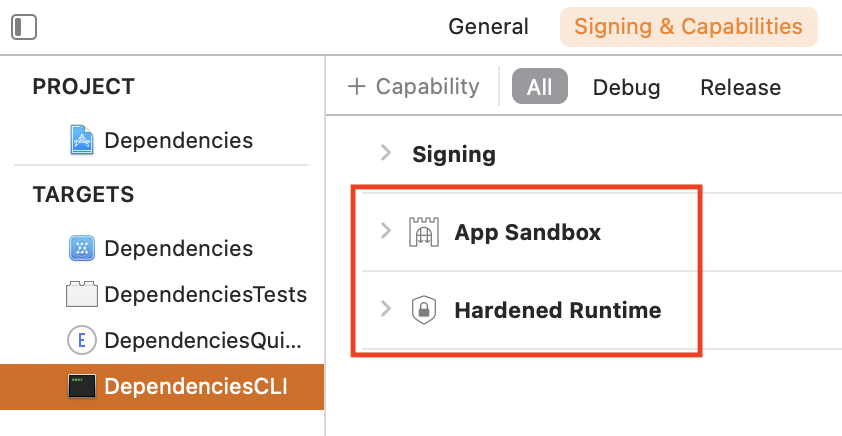Expand the Hardened Runtime disclosure chevron

[385, 310]
